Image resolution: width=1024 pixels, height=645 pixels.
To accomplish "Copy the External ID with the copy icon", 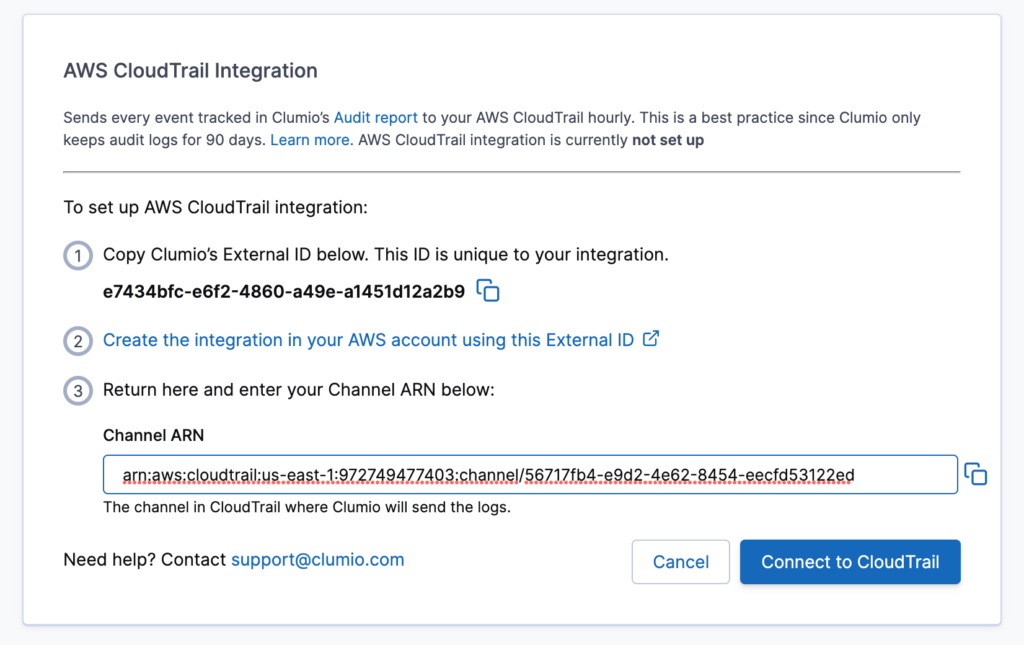I will (x=488, y=291).
